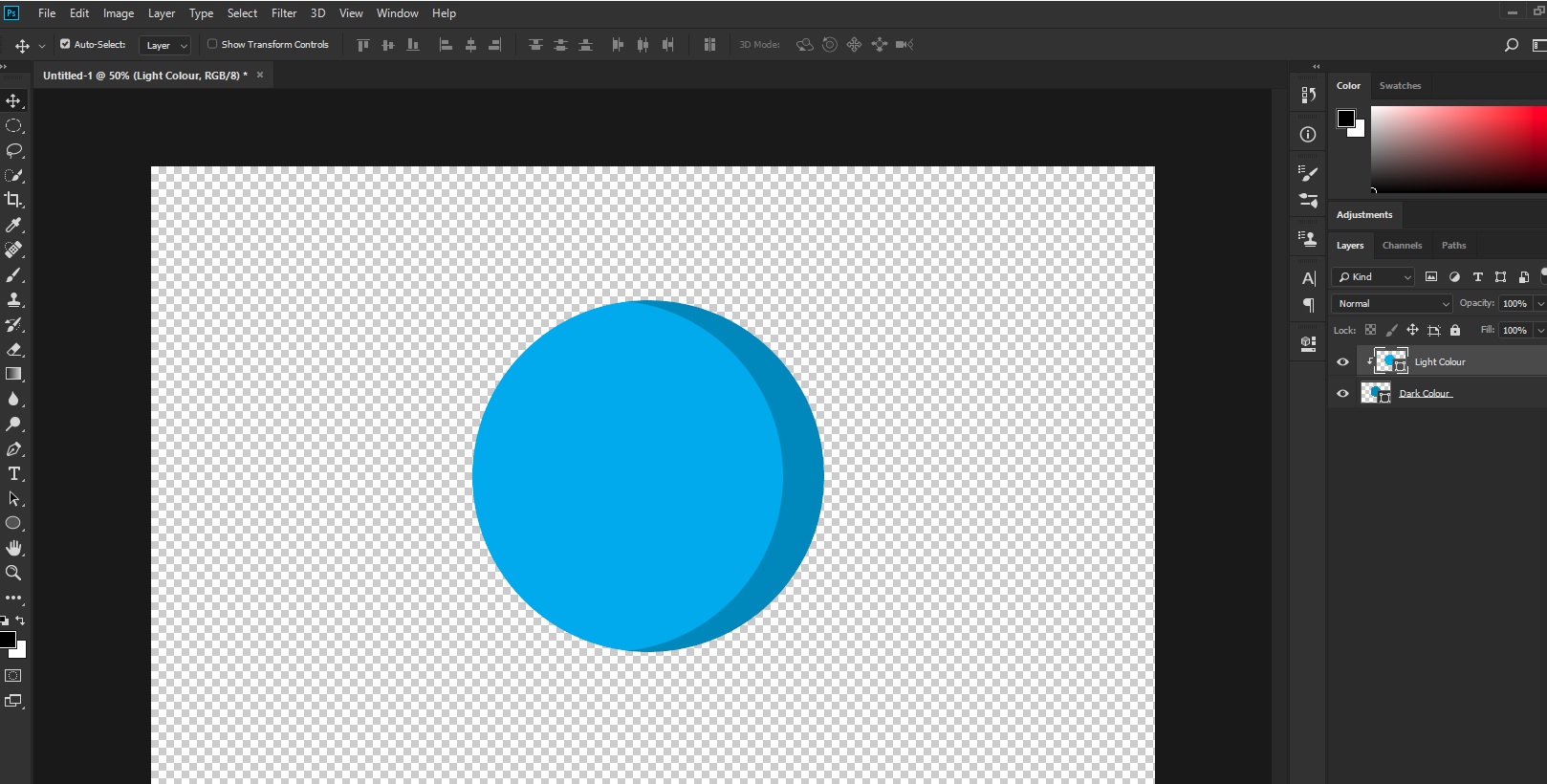
Task: Change screen mode icon
Action: click(13, 701)
